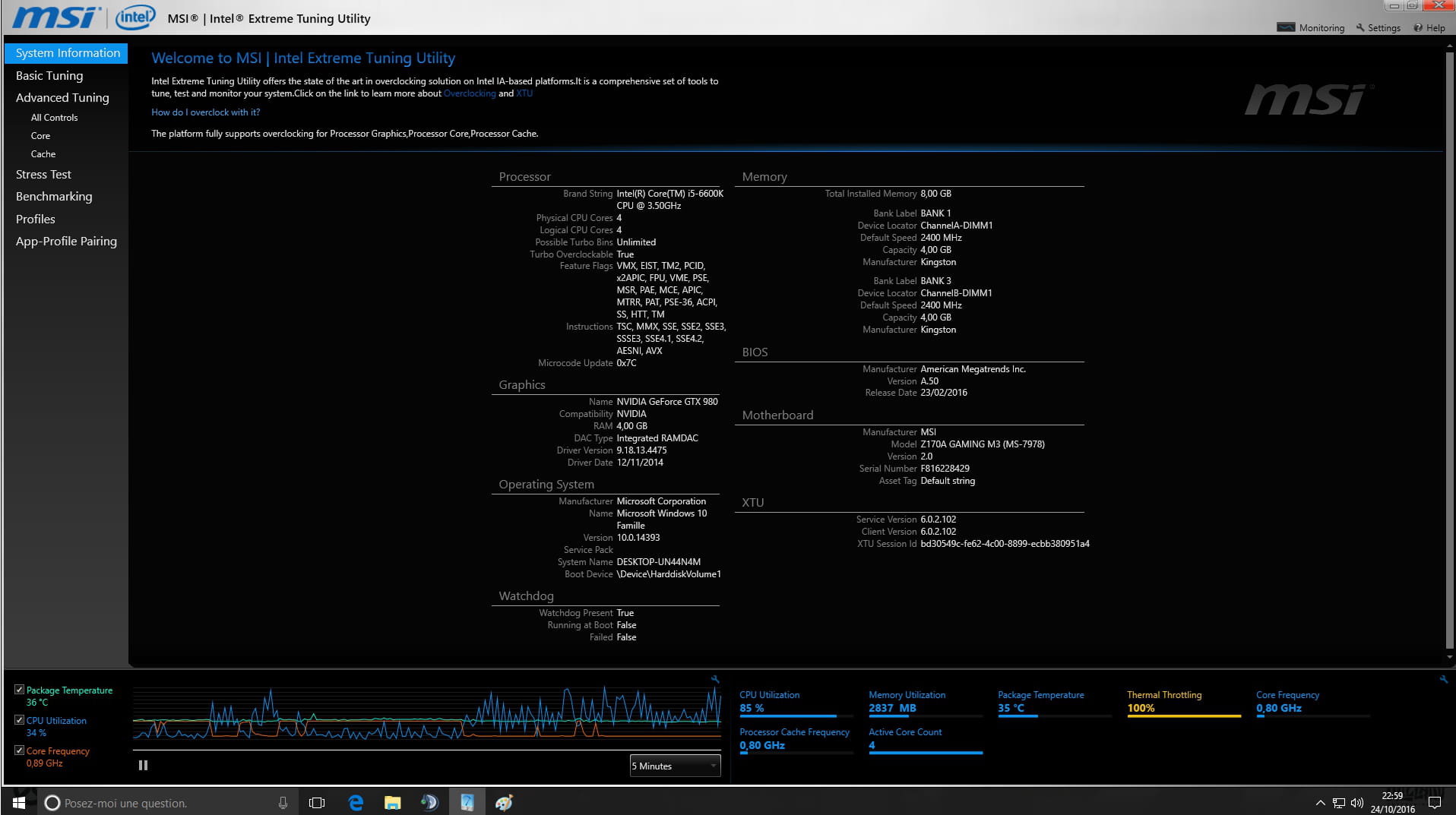Click the '36 °C' package temperature graph legend value

37,703
